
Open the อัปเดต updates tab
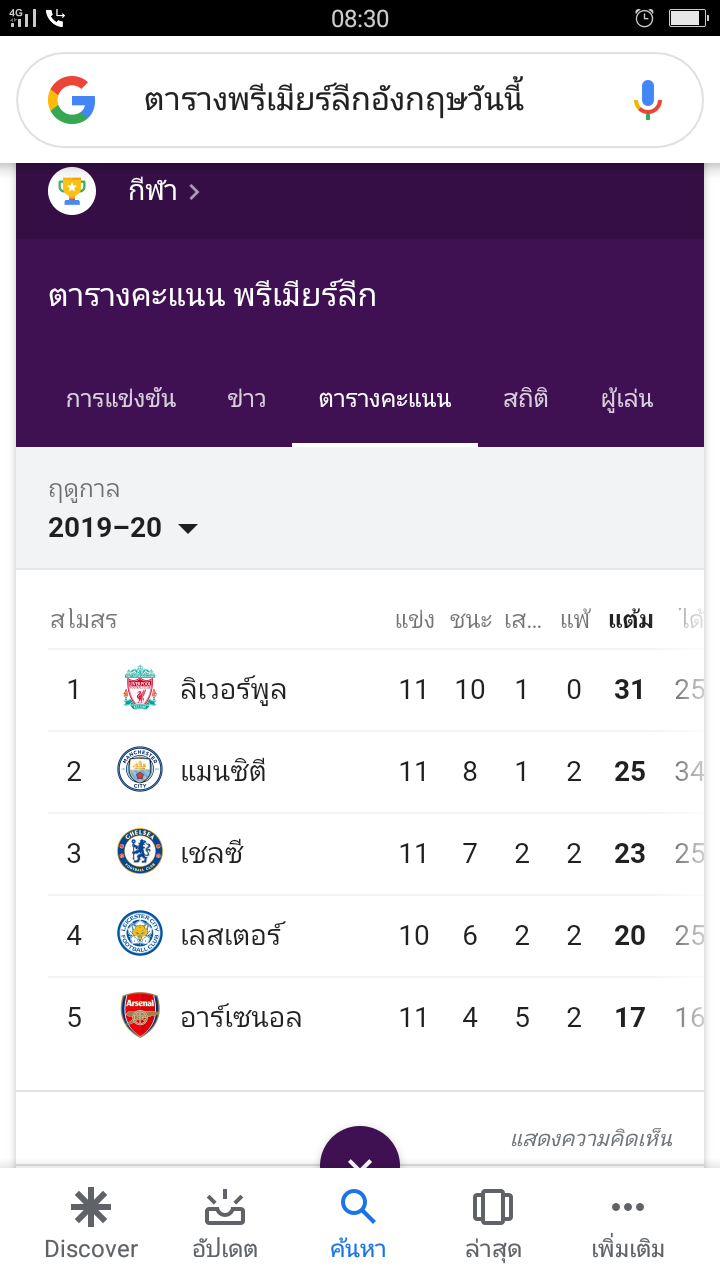pyautogui.click(x=225, y=1224)
